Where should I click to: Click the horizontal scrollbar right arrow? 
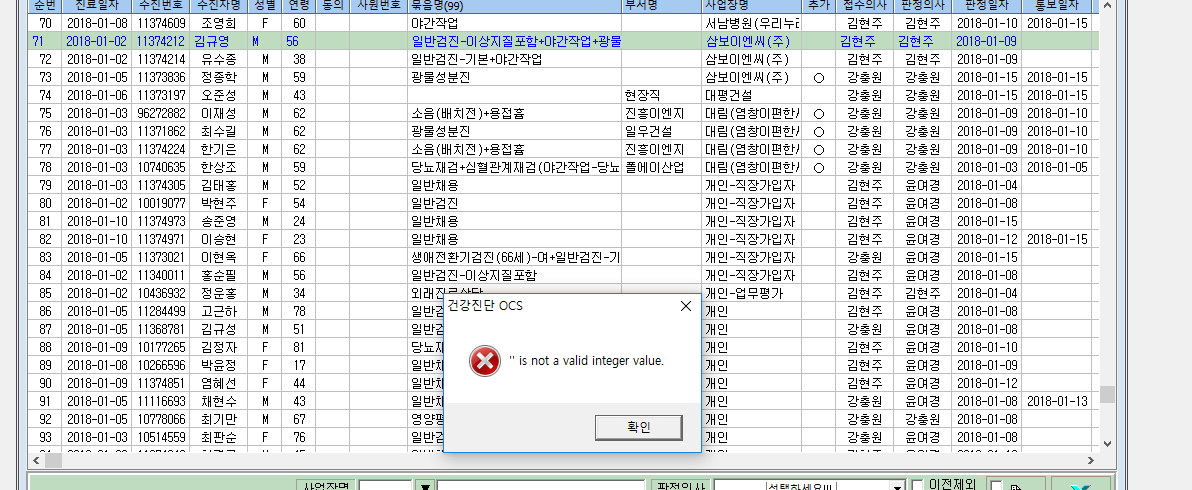tap(1092, 460)
